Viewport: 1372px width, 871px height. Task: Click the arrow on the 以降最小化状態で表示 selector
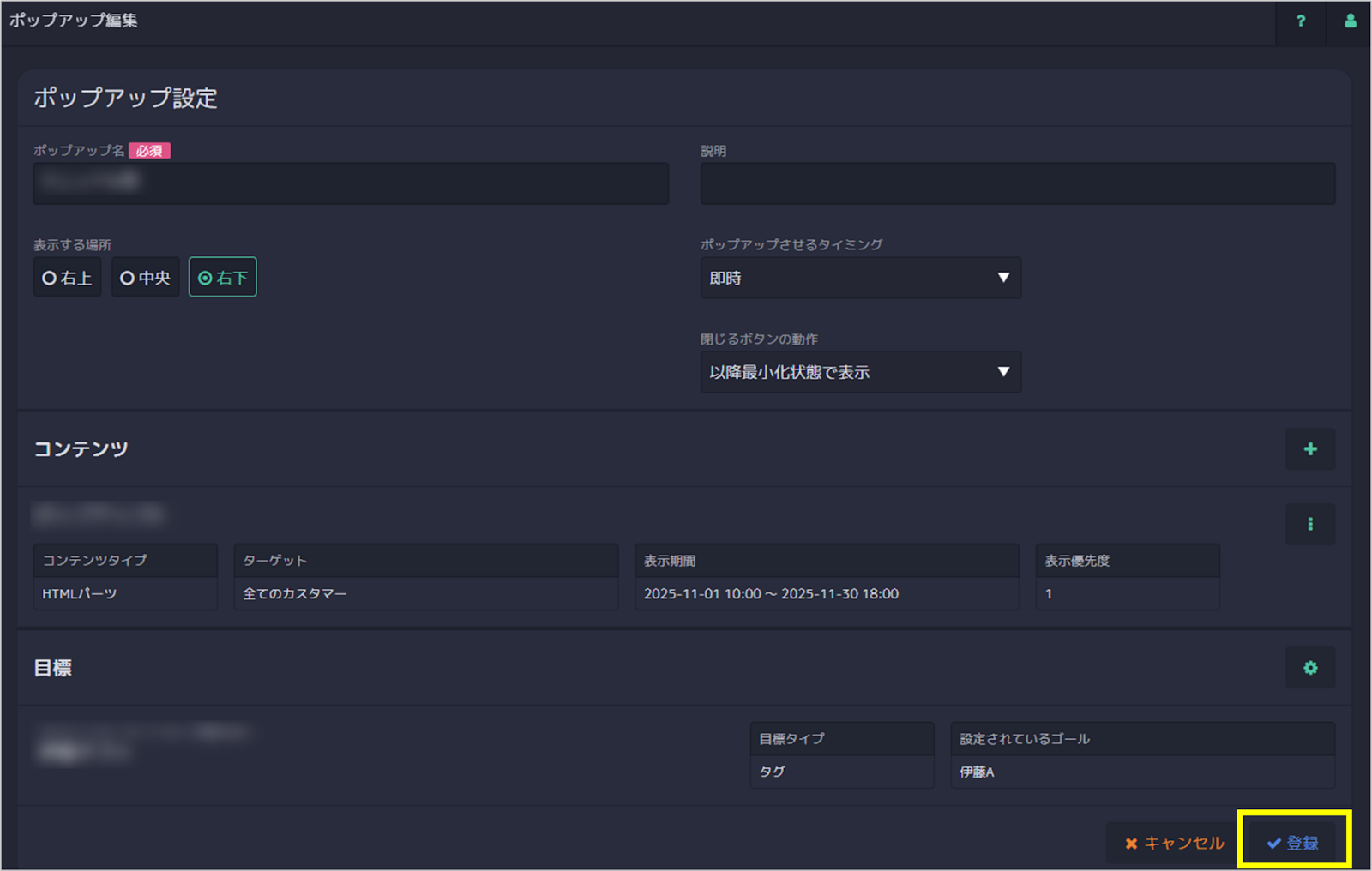[x=1003, y=372]
